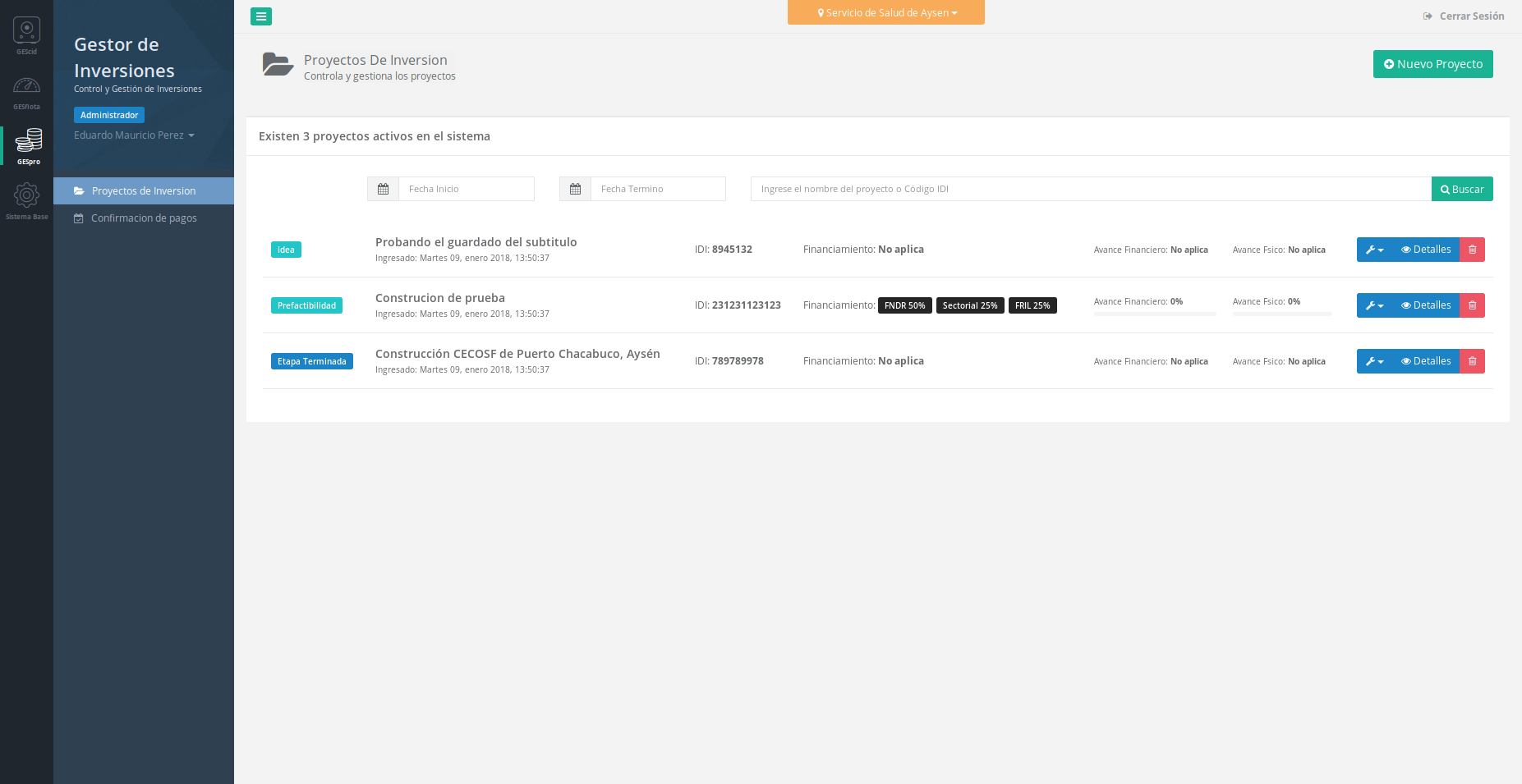
Task: Click calendar icon beside Fecha Termino
Action: coord(575,189)
